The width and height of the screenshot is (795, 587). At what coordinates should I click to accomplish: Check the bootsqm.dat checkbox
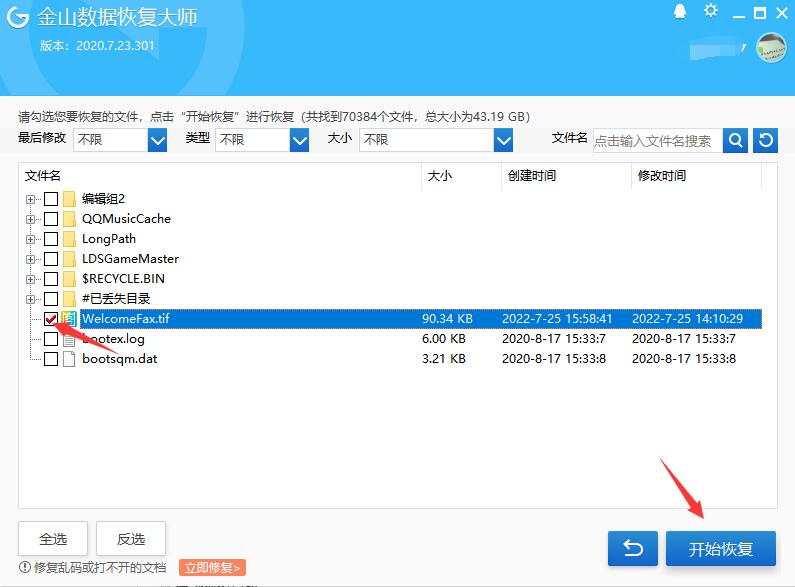click(x=51, y=359)
